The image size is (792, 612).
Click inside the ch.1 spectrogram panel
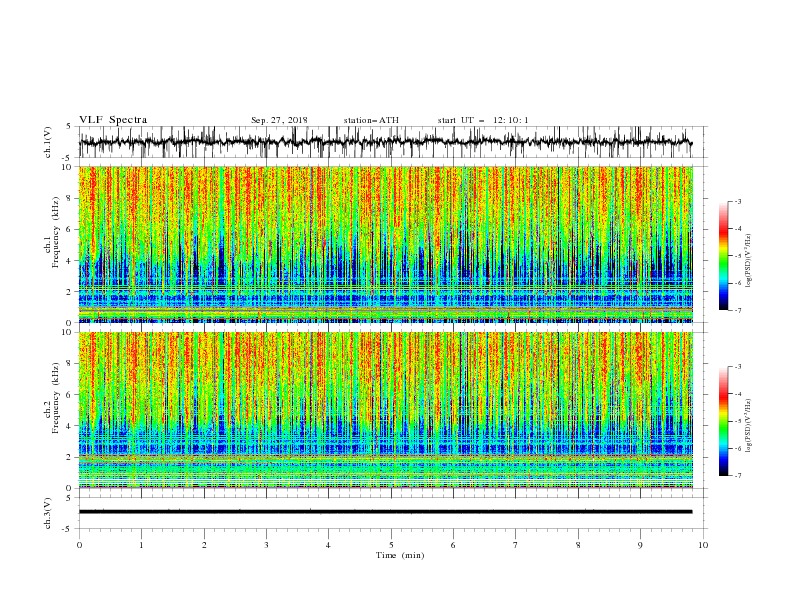386,244
